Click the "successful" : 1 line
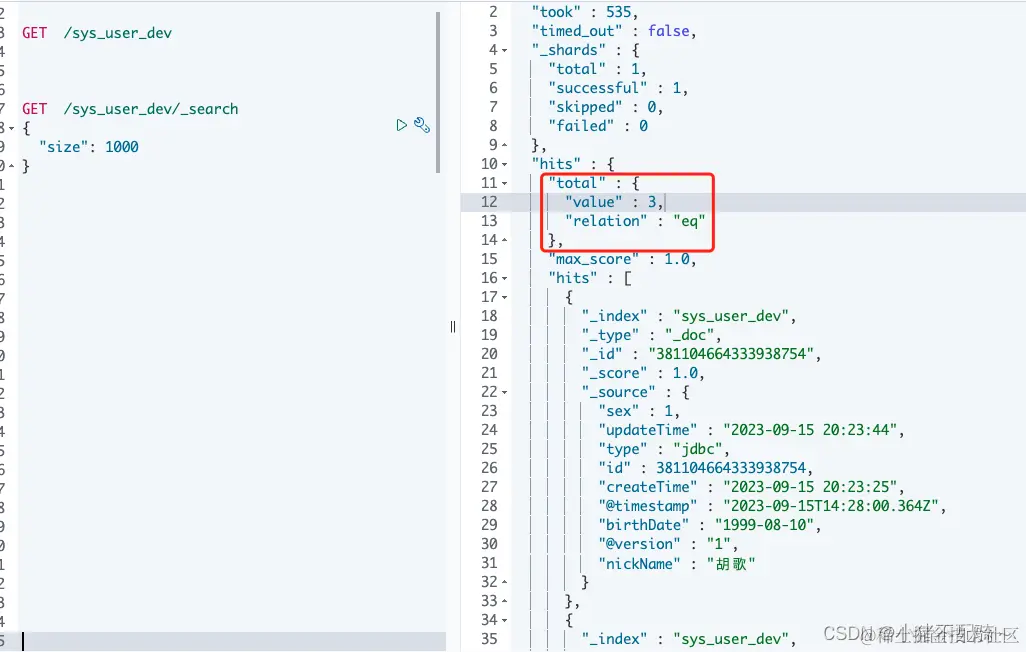 (x=618, y=88)
